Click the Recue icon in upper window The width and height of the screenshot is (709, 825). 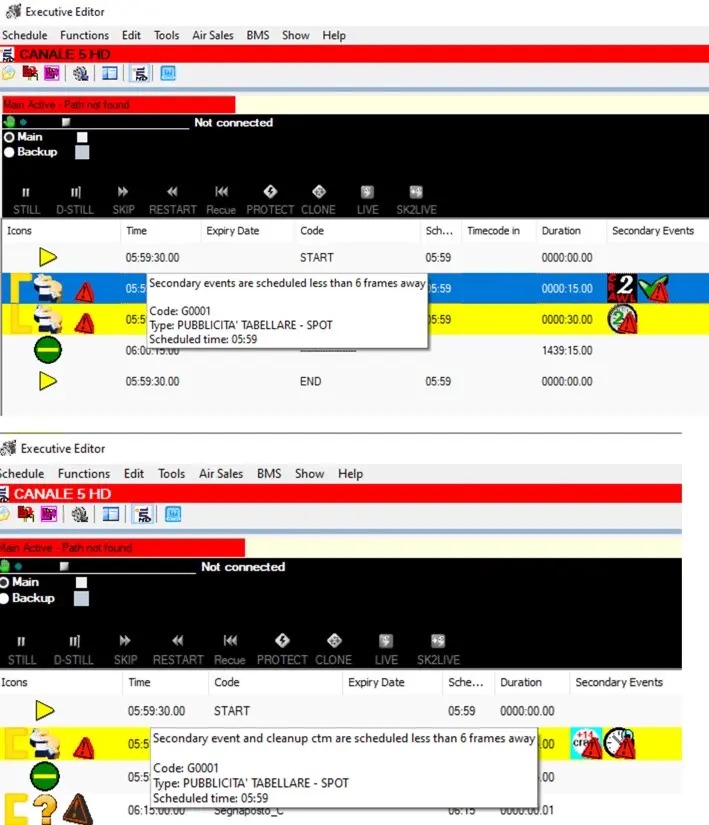pyautogui.click(x=221, y=192)
